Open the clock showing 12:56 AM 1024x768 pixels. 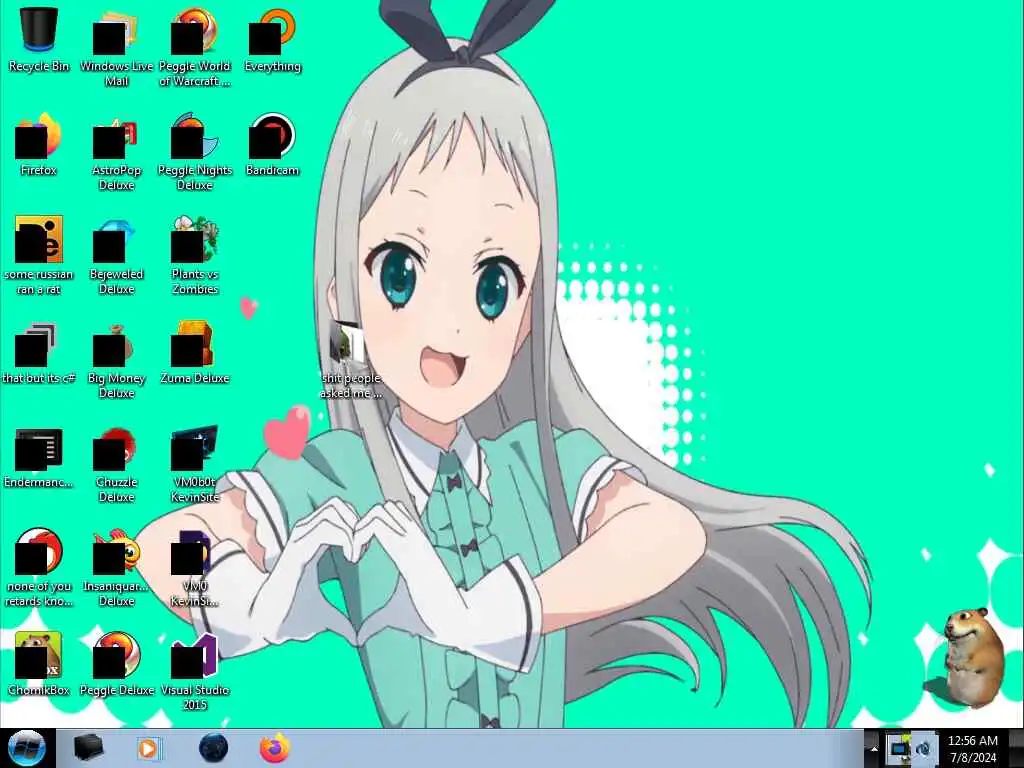coord(973,749)
